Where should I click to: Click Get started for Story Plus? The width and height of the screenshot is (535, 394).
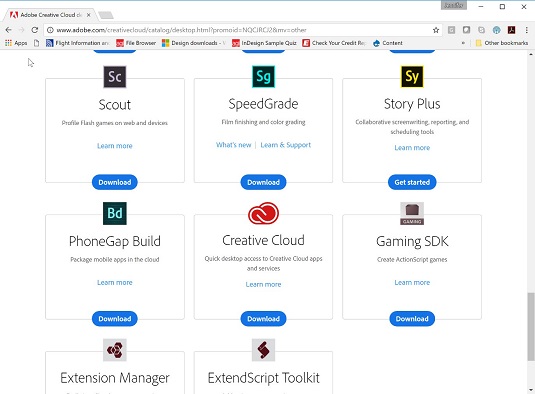(x=412, y=182)
